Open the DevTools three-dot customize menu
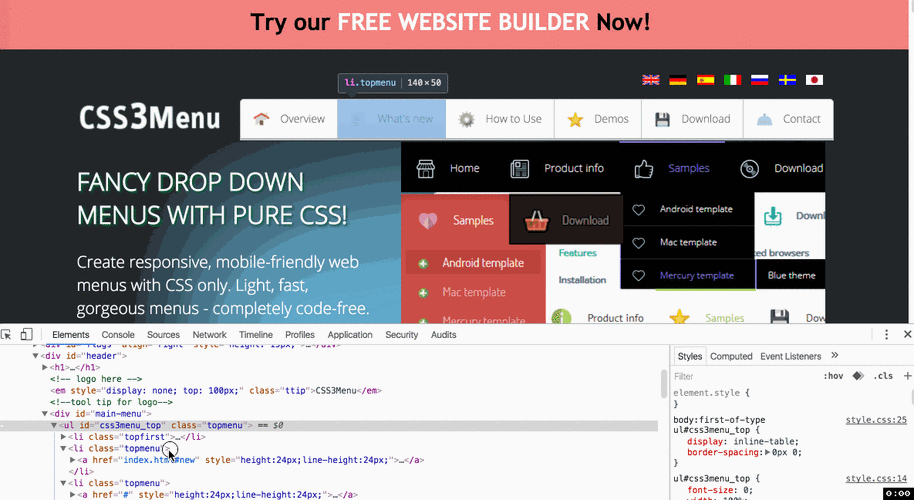Viewport: 914px width, 500px height. click(887, 334)
